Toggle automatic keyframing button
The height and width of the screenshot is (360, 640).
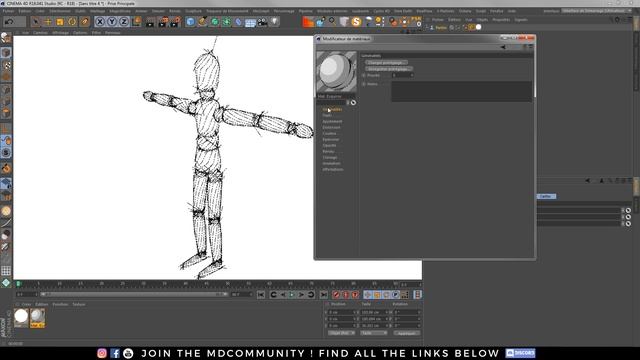[x=345, y=295]
